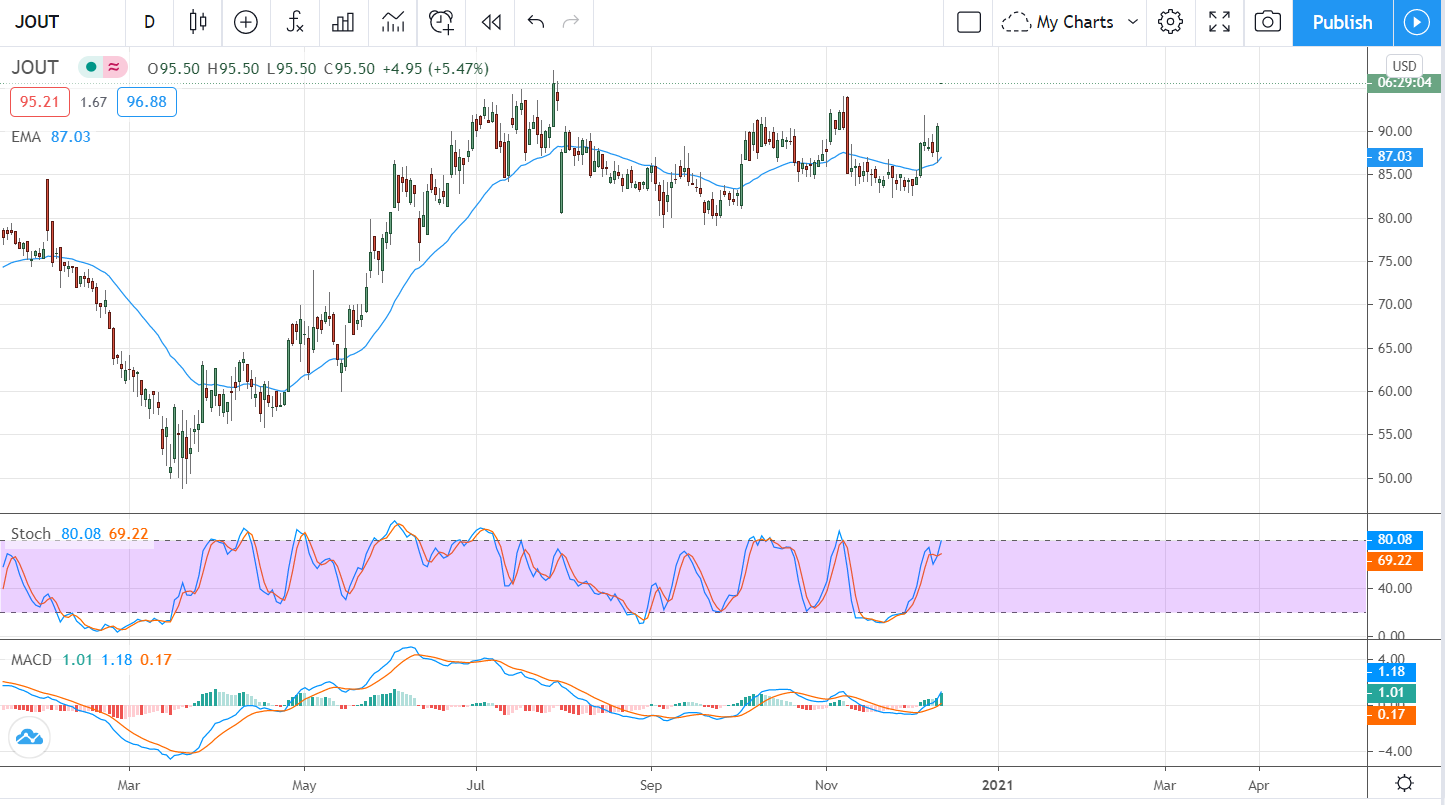Click the 1.01 MACD histogram value label
1445x805 pixels.
pyautogui.click(x=1392, y=693)
